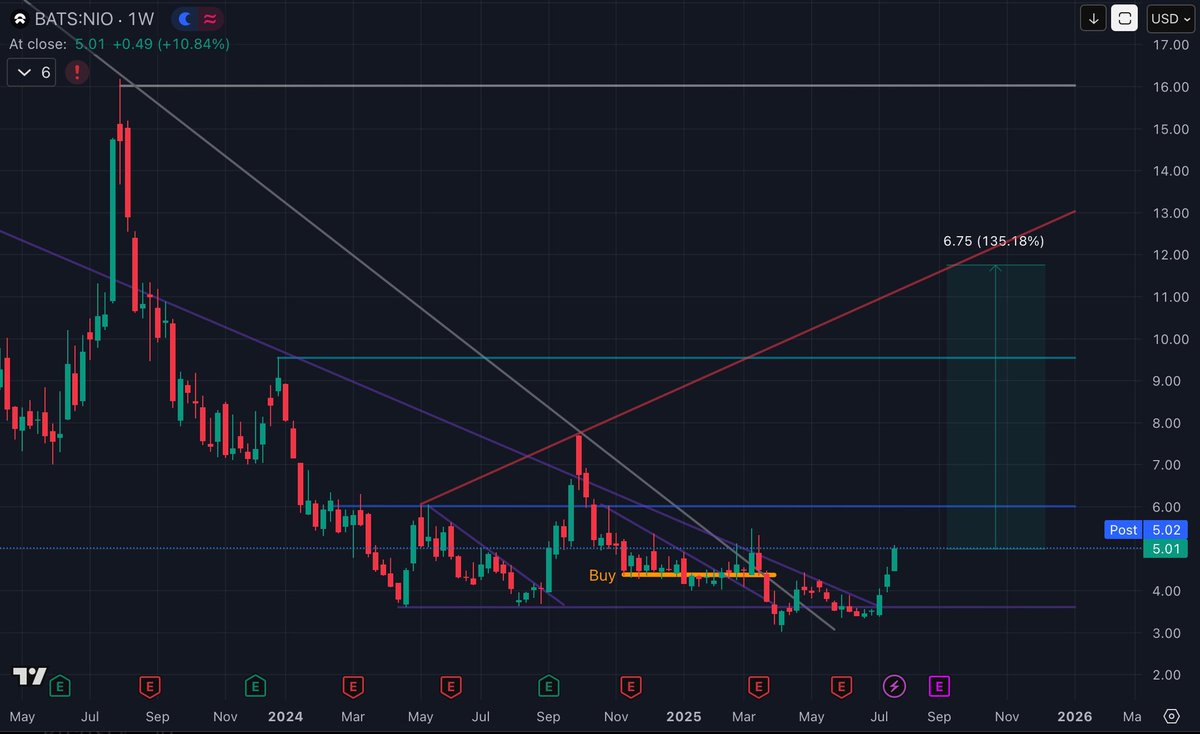Viewport: 1200px width, 734px height.
Task: Click the 6.75 (135.18%) projection label
Action: click(x=994, y=241)
